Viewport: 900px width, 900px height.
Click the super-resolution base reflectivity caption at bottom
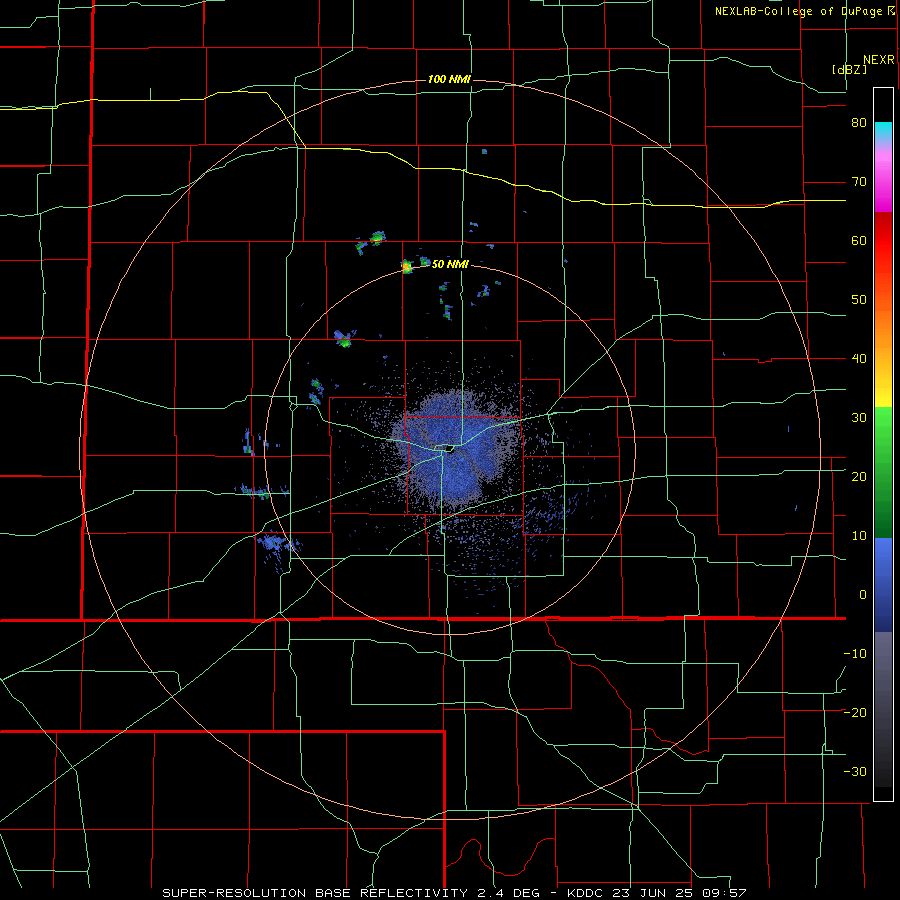pos(454,893)
